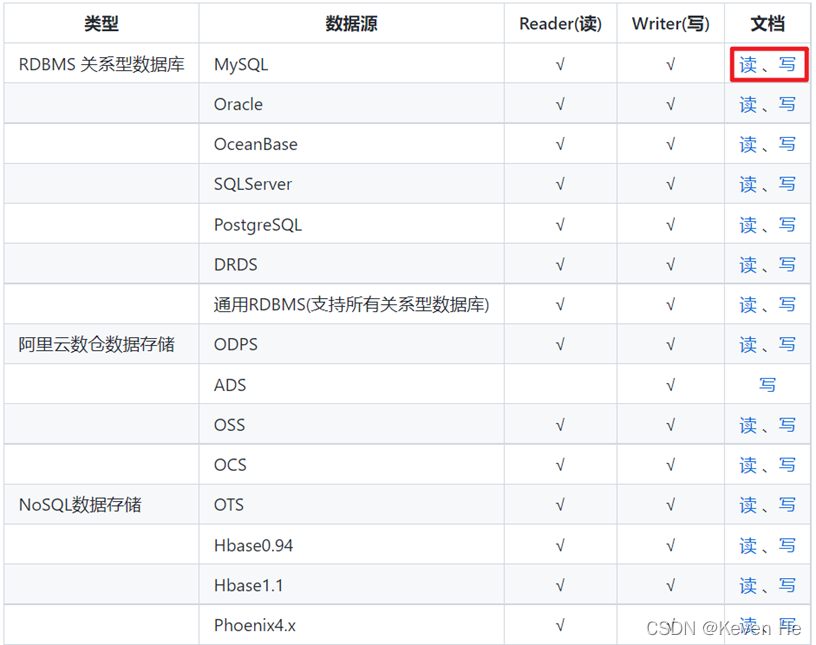Open the DRDS read (读) doc link
The image size is (816, 645).
point(748,265)
